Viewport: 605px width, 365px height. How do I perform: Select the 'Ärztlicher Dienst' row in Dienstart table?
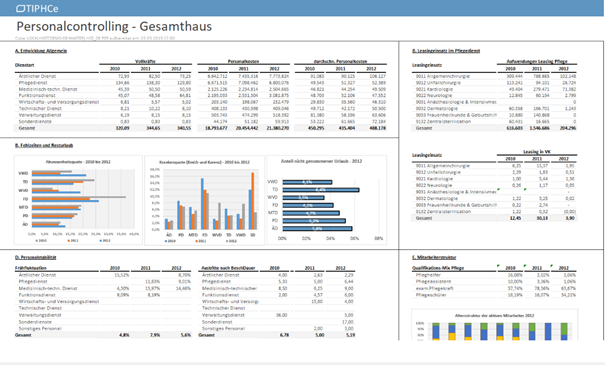pyautogui.click(x=200, y=76)
